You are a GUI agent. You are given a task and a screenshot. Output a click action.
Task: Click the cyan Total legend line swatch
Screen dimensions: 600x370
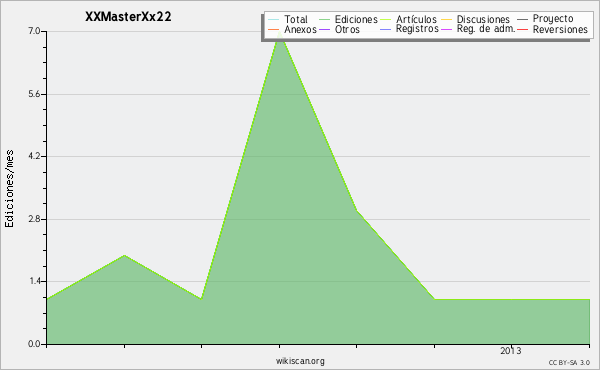[x=274, y=20]
